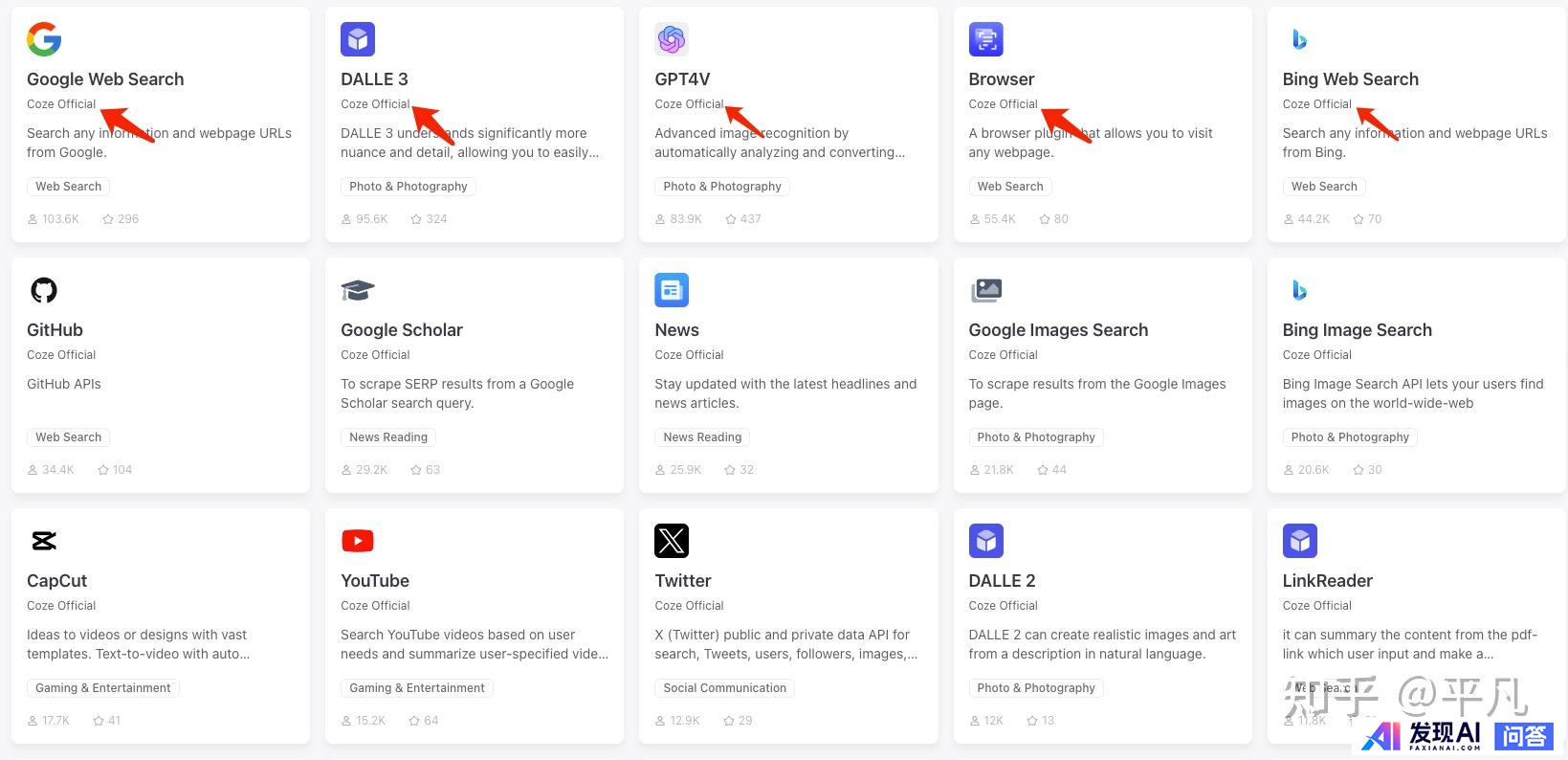1568x760 pixels.
Task: Click the Google Images Search picture icon
Action: 985,290
